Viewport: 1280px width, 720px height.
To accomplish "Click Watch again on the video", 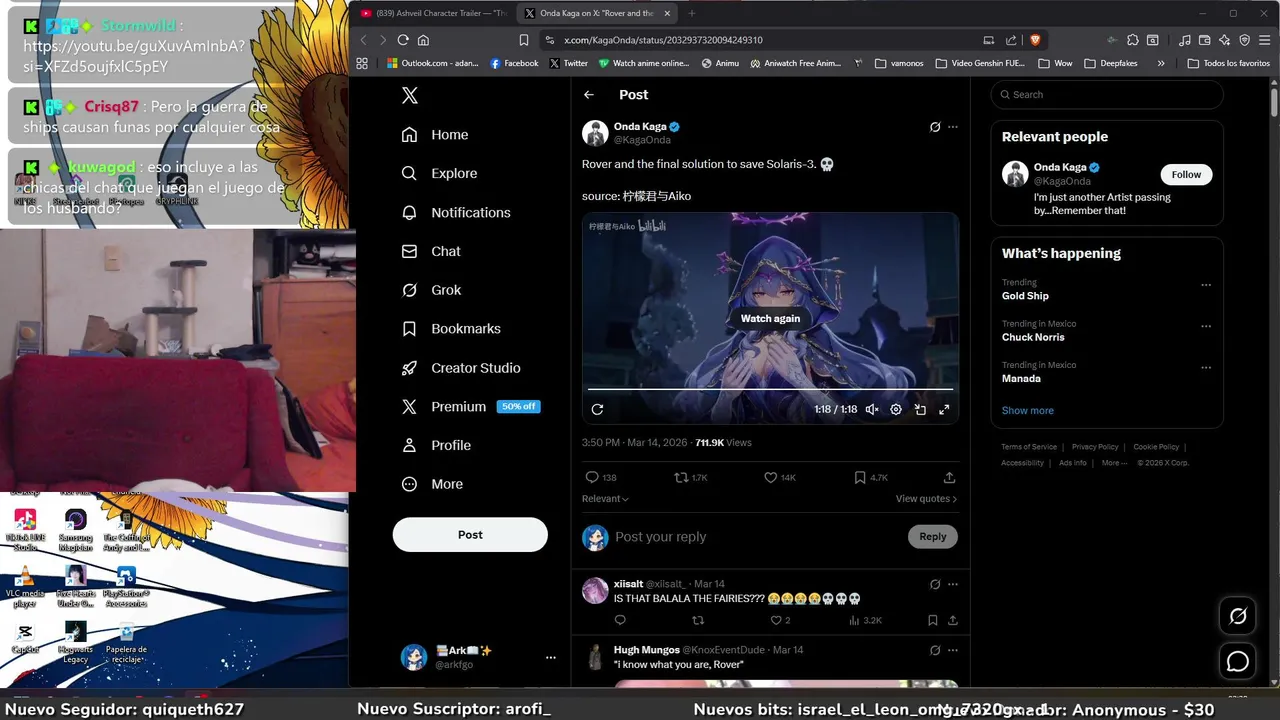I will pyautogui.click(x=770, y=318).
